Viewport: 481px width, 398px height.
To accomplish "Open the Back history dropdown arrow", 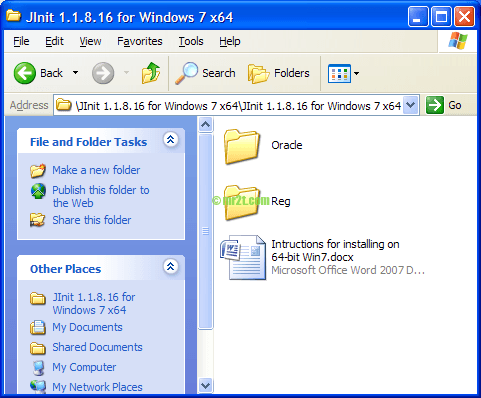I will [x=76, y=73].
